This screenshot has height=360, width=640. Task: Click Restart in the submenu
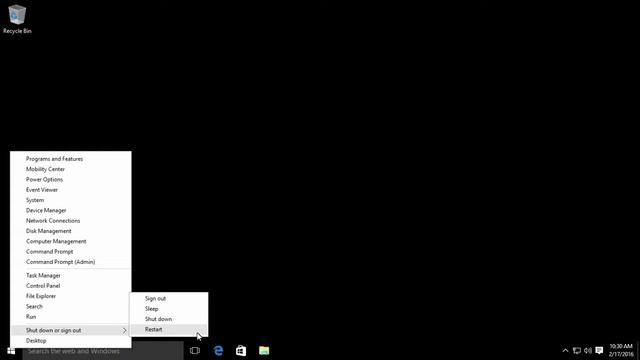tap(169, 329)
